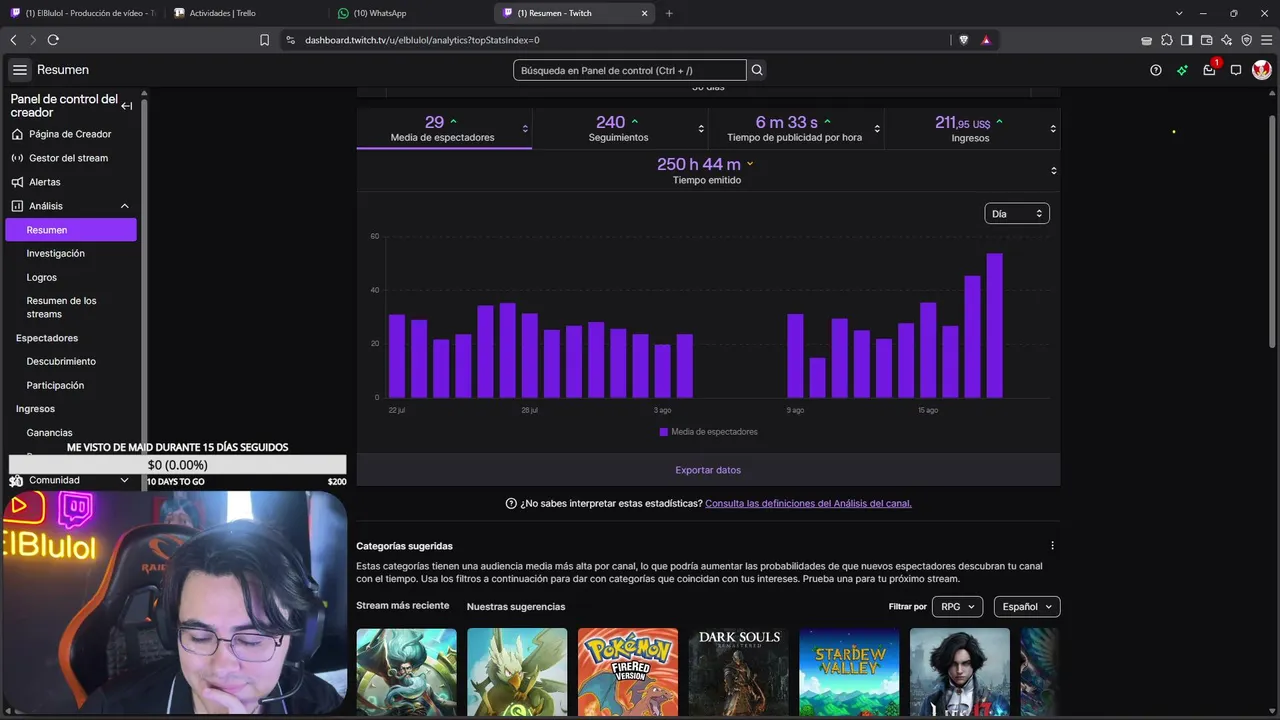This screenshot has height=720, width=1280.
Task: Switch to ElBlulol Producción de vídeo tab
Action: tap(82, 13)
